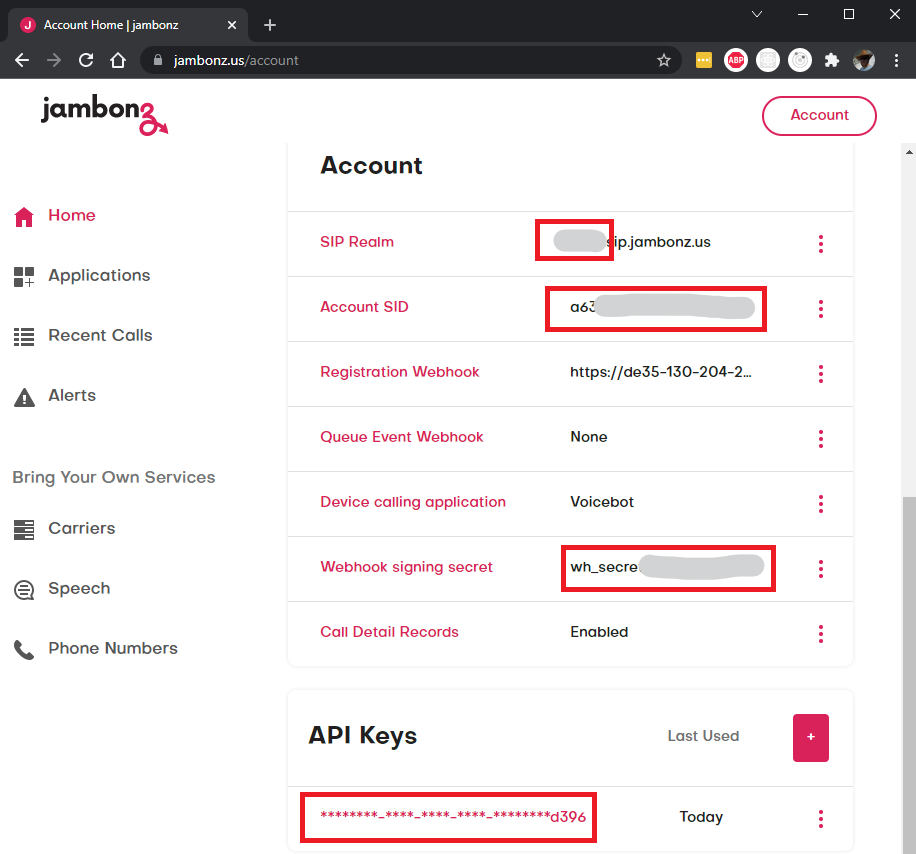Click the scrollbar up arrow
The image size is (916, 854).
pos(909,152)
